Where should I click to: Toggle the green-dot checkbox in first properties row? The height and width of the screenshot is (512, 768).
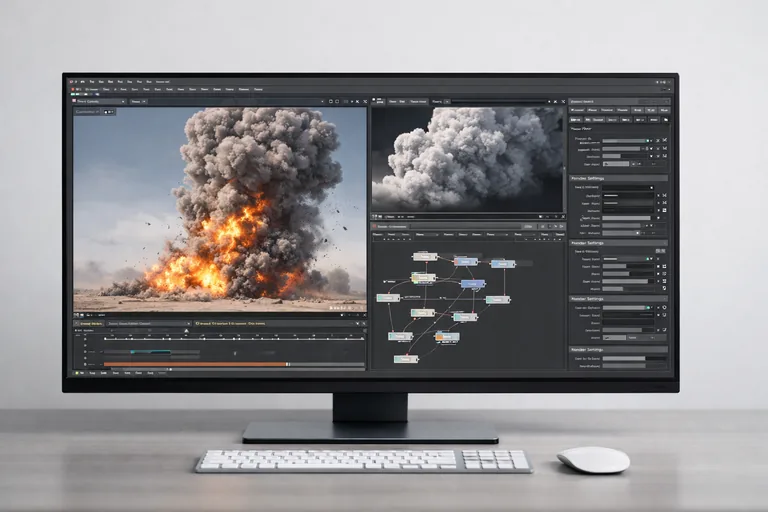point(648,141)
